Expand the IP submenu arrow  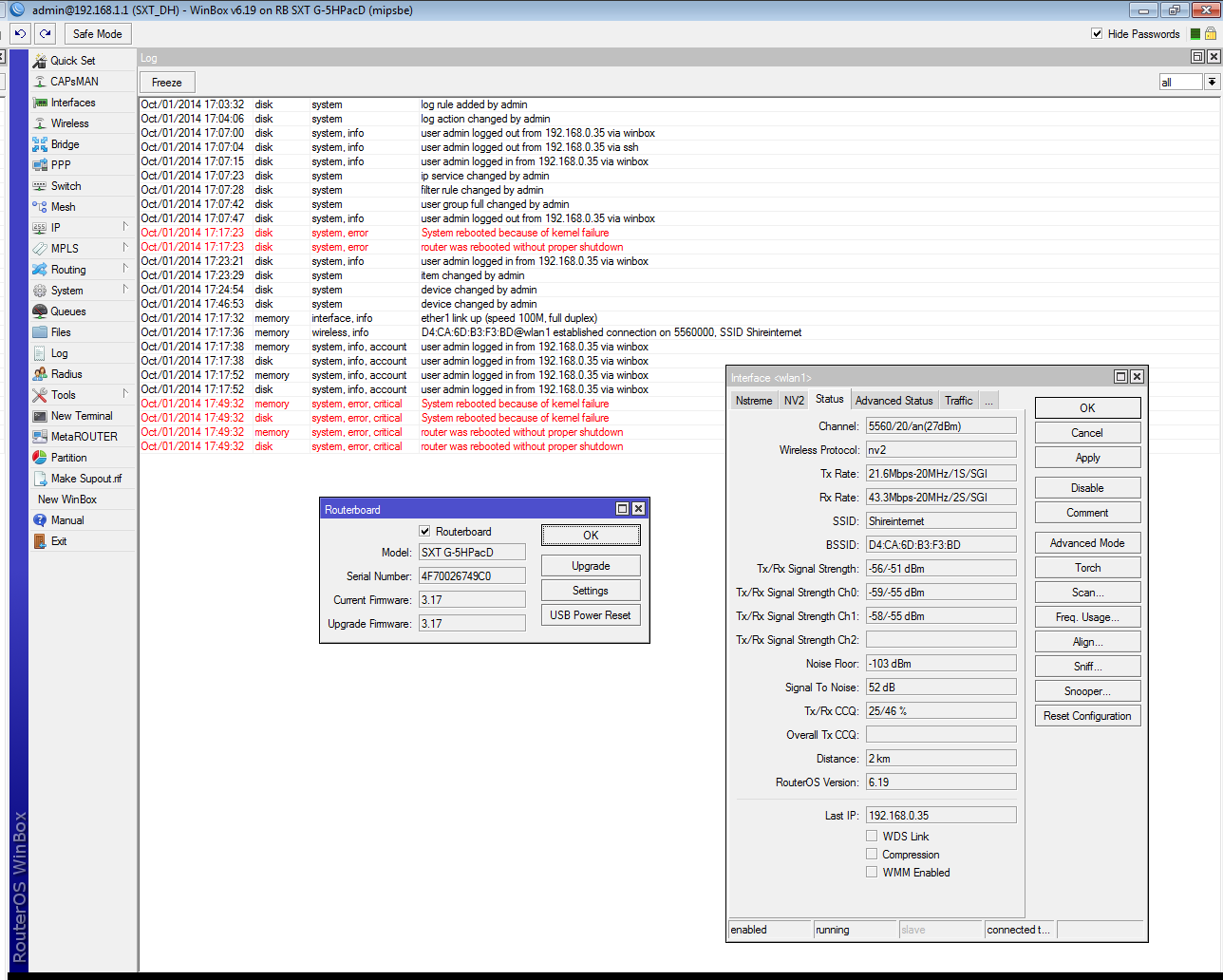click(x=124, y=227)
